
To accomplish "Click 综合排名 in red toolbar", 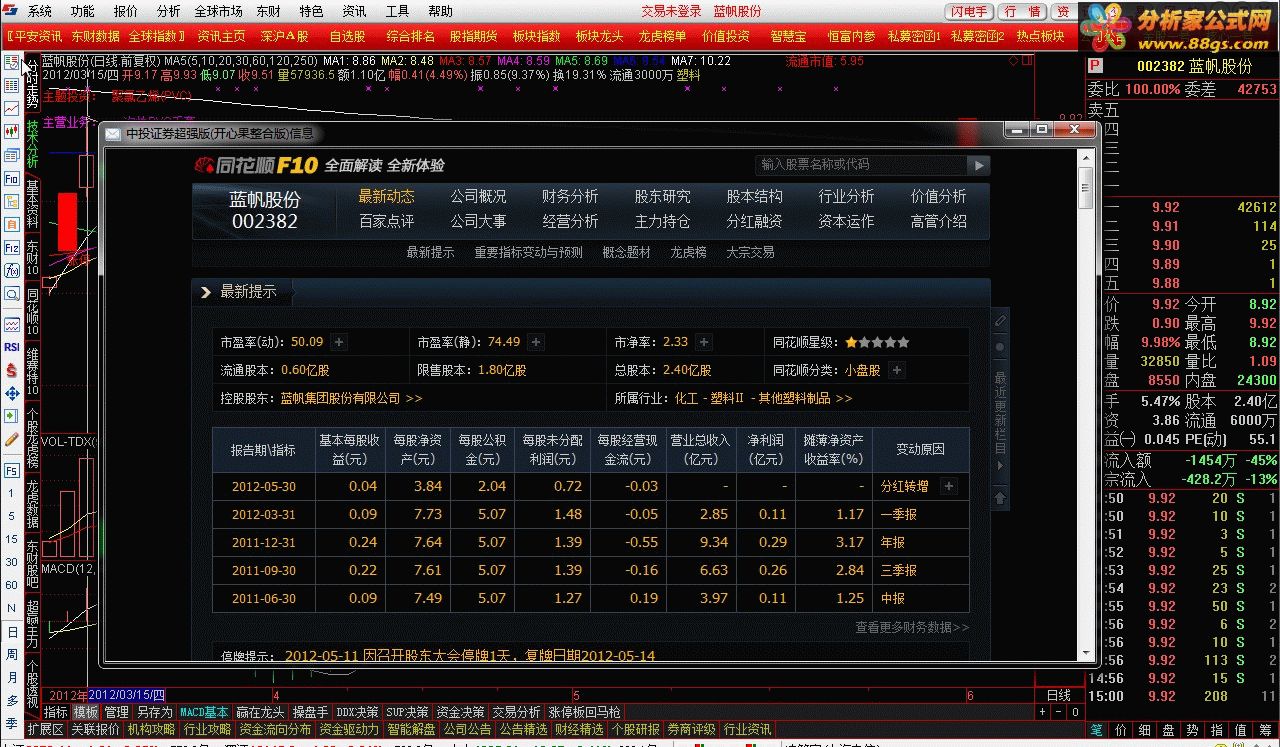I will [410, 36].
